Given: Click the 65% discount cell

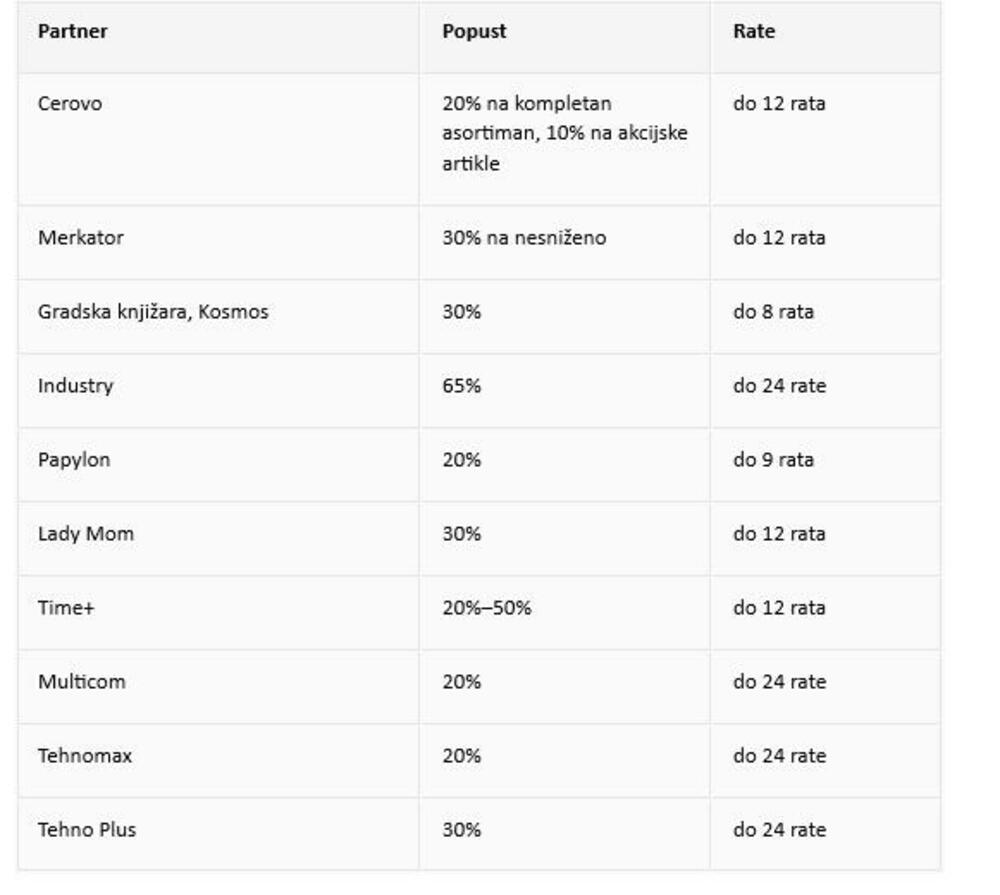Looking at the screenshot, I should click(461, 386).
